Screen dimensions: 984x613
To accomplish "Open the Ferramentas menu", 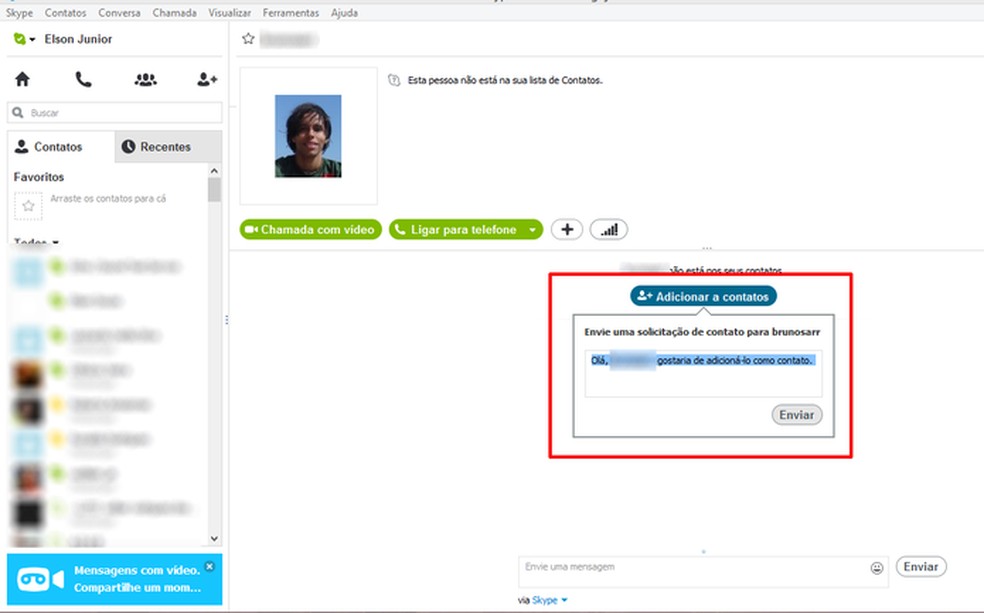I will [x=290, y=12].
